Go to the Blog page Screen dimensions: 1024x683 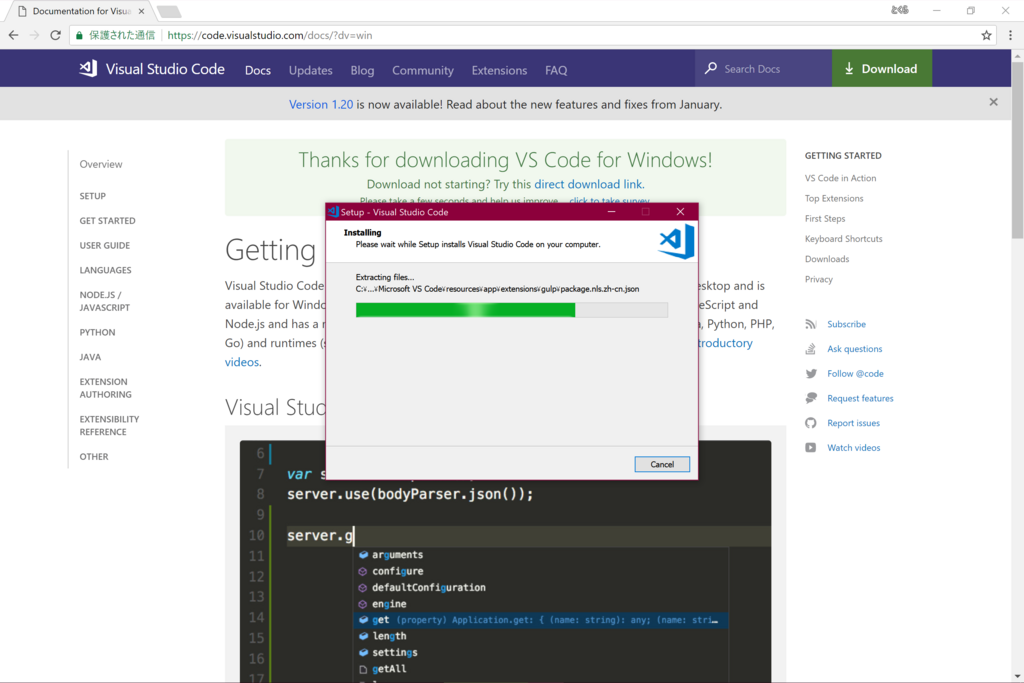pyautogui.click(x=362, y=70)
